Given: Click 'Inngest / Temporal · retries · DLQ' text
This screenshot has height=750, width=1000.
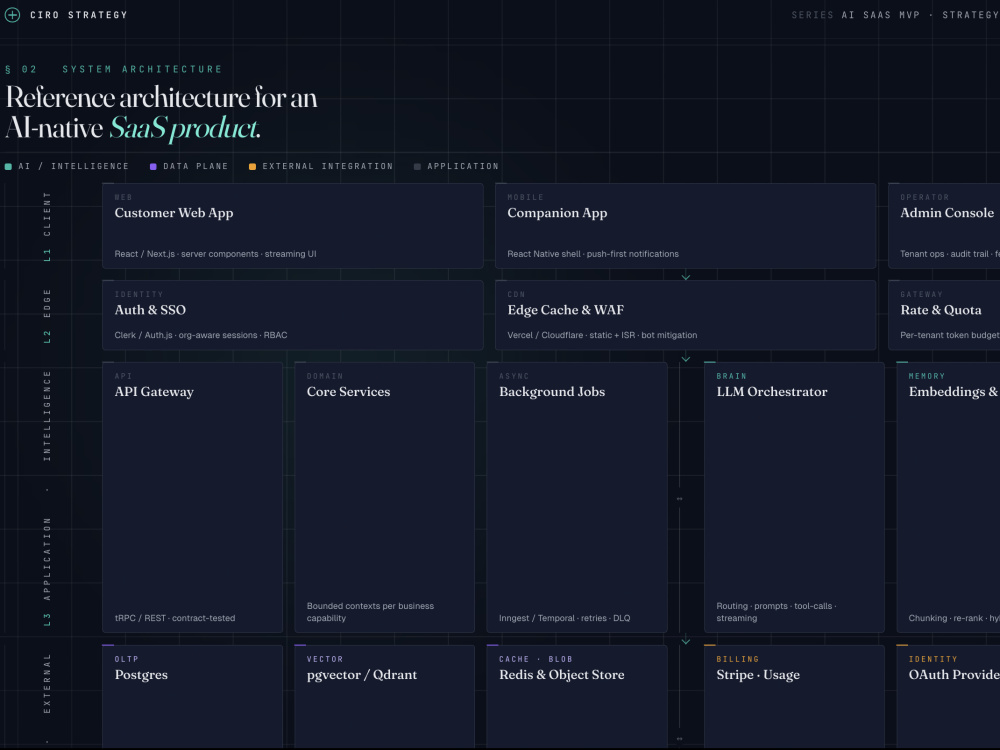Looking at the screenshot, I should click(564, 618).
